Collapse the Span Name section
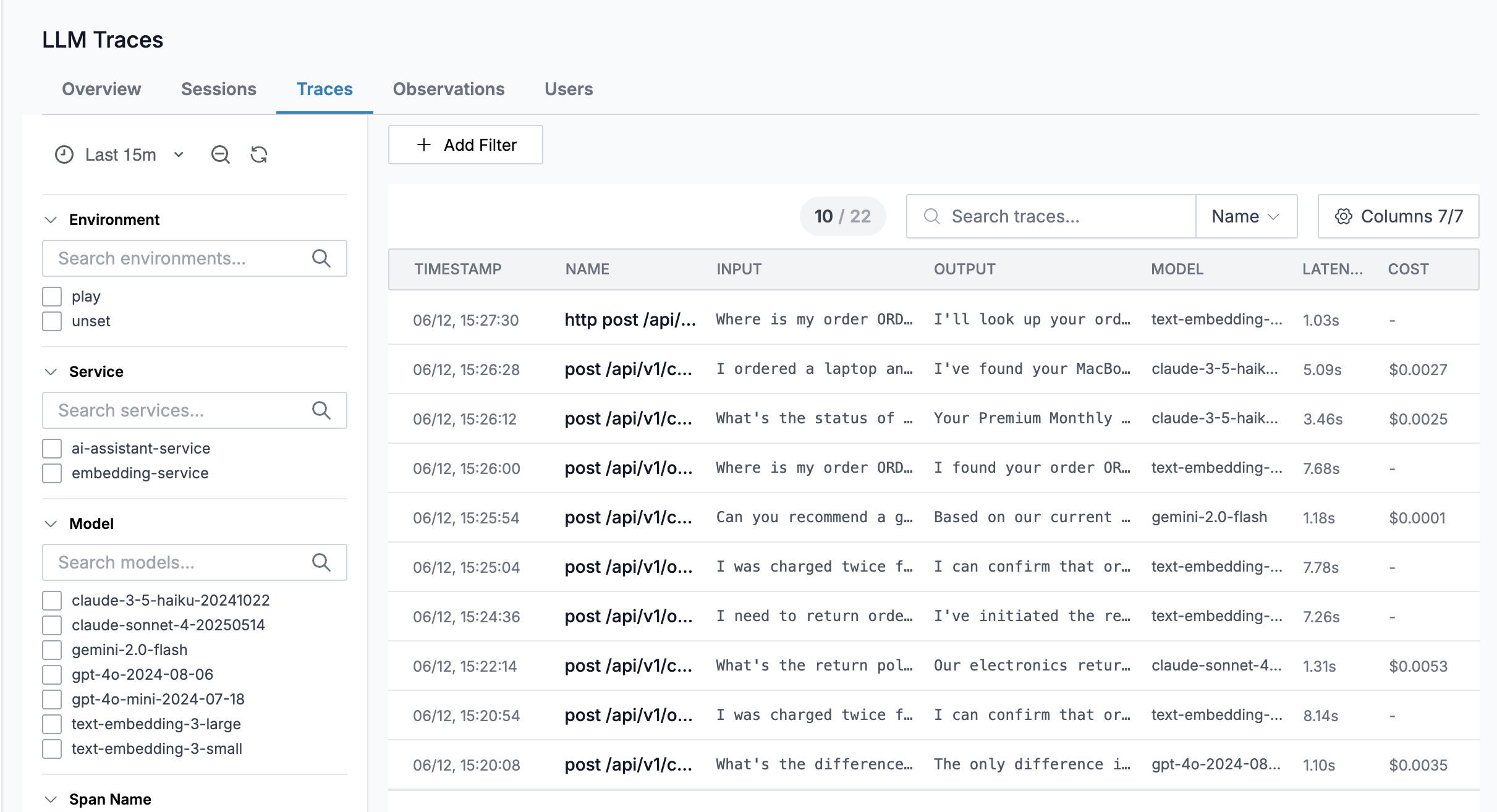 pyautogui.click(x=51, y=799)
